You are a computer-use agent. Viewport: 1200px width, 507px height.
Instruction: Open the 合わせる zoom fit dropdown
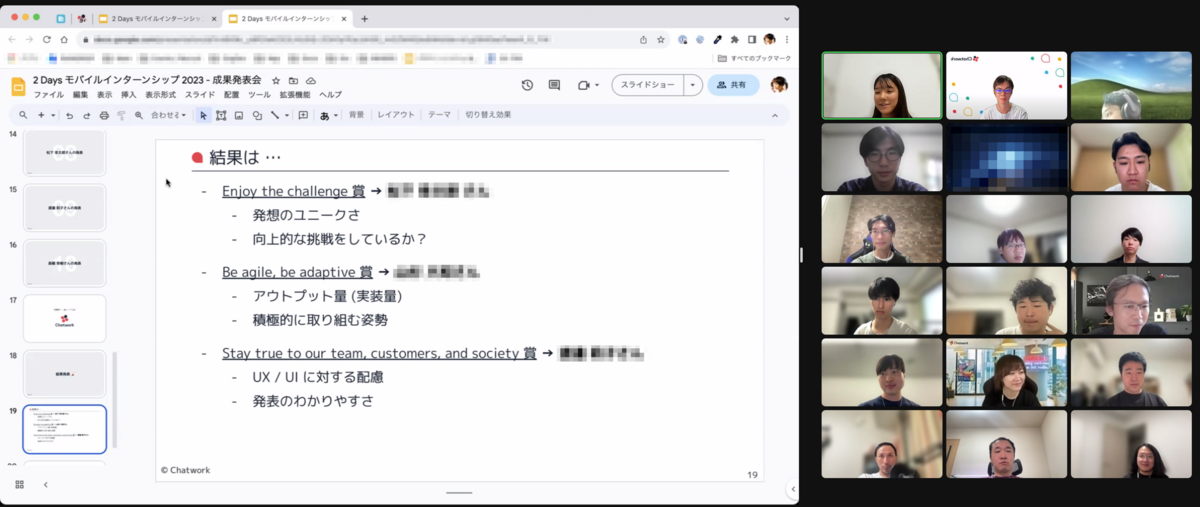point(169,115)
